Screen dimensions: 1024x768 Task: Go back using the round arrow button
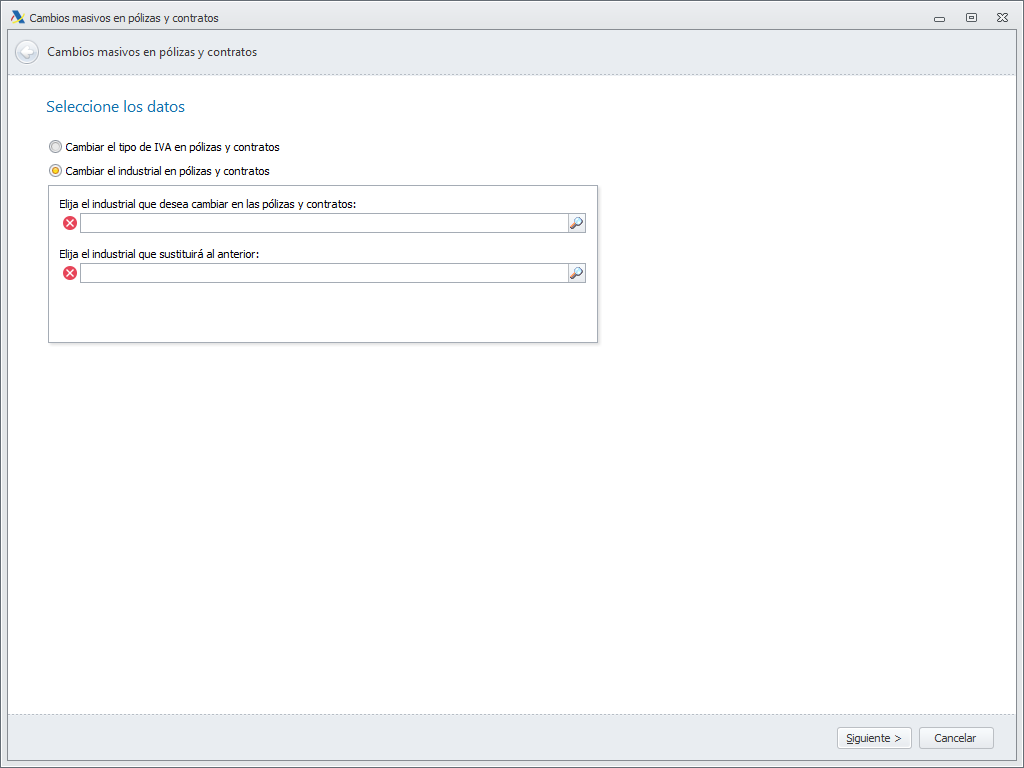point(27,52)
